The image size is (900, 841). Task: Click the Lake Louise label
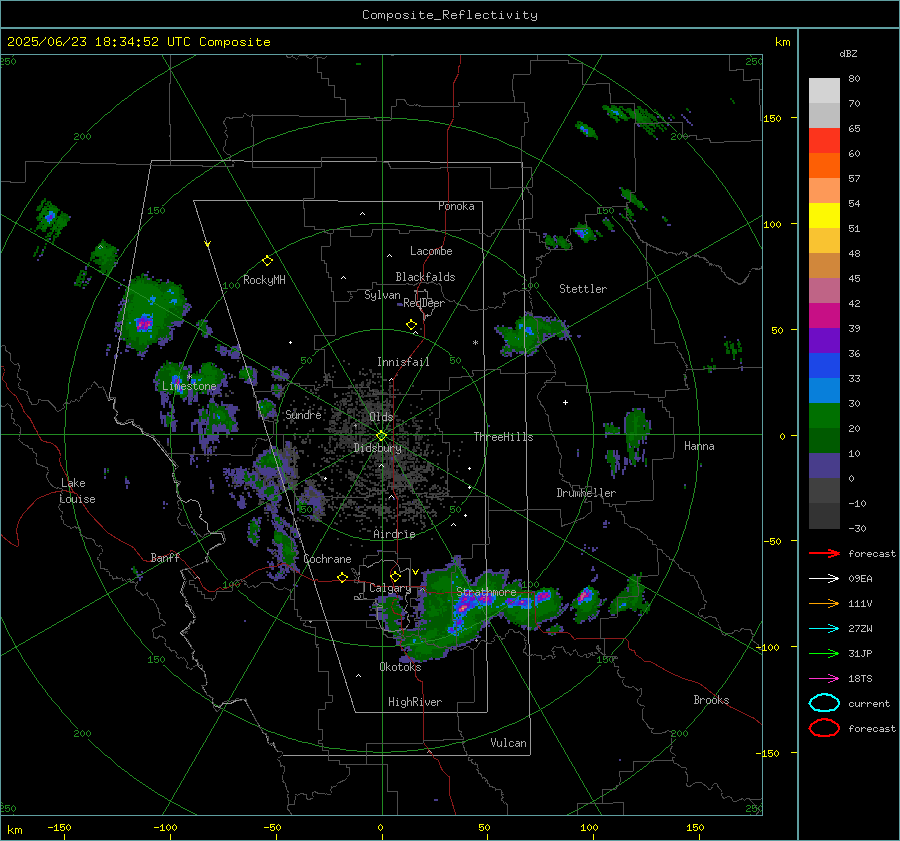pyautogui.click(x=77, y=491)
